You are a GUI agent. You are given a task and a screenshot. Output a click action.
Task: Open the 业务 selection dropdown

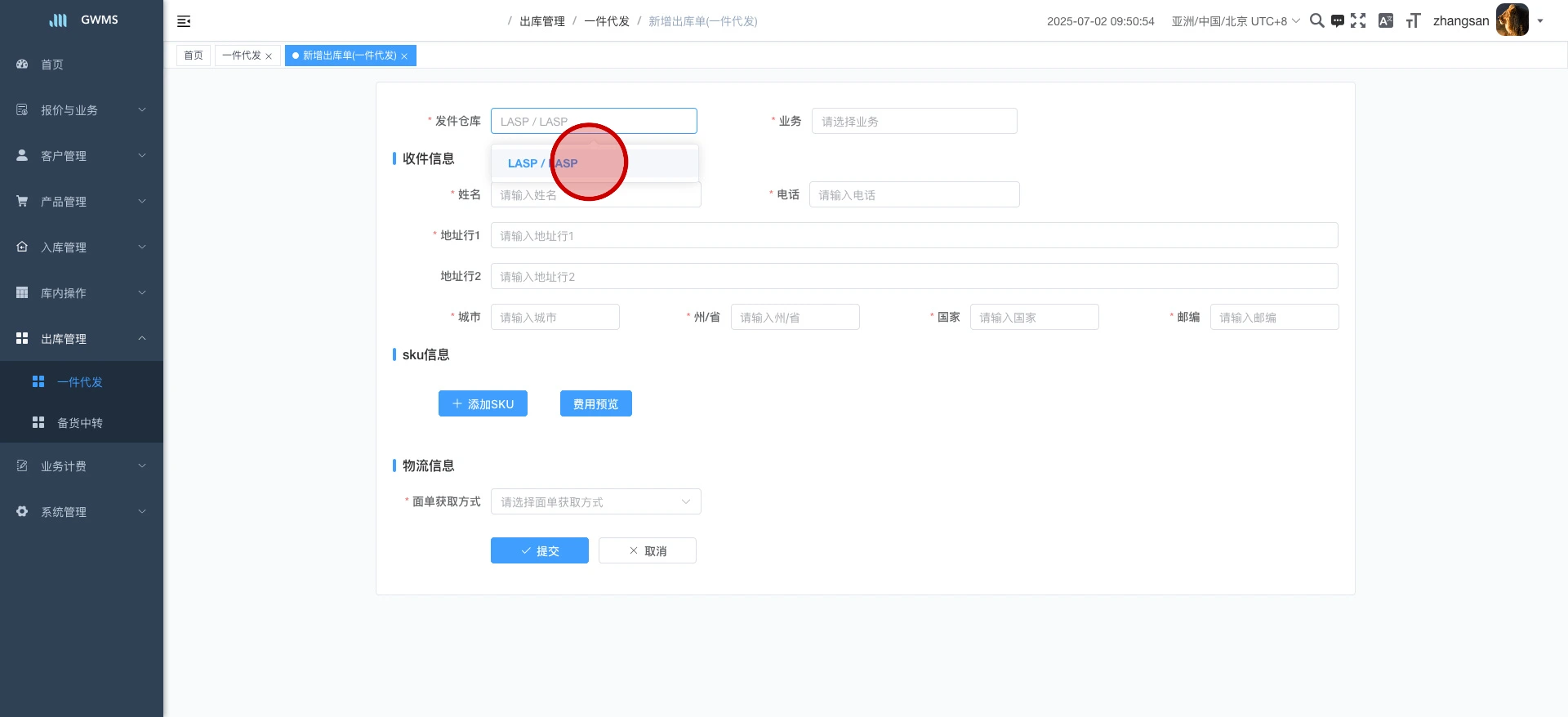click(x=914, y=122)
